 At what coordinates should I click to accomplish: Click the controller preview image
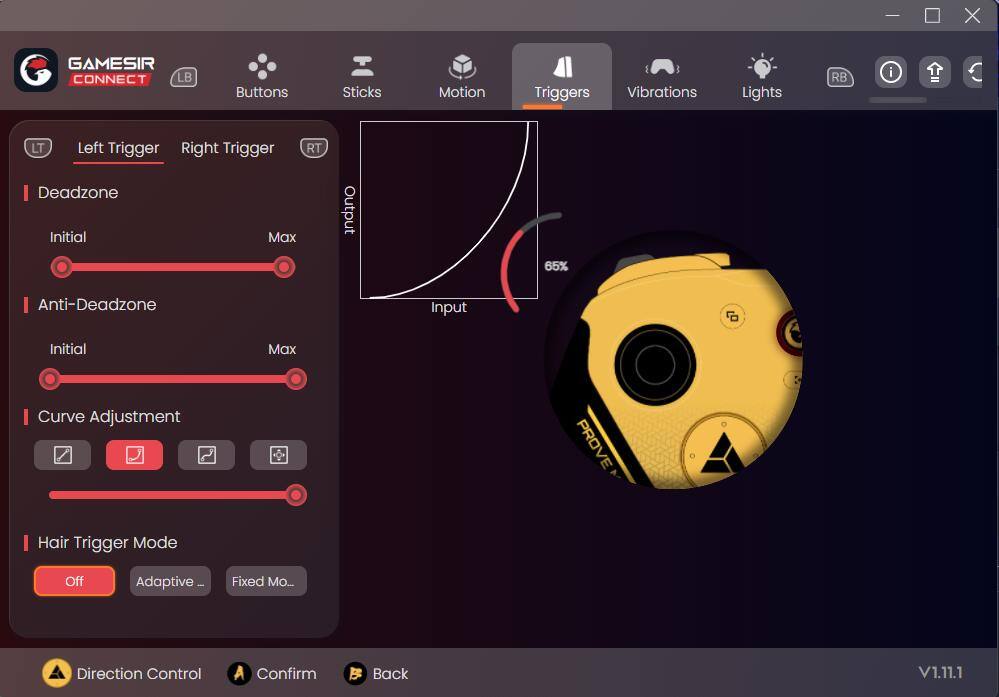coord(674,360)
